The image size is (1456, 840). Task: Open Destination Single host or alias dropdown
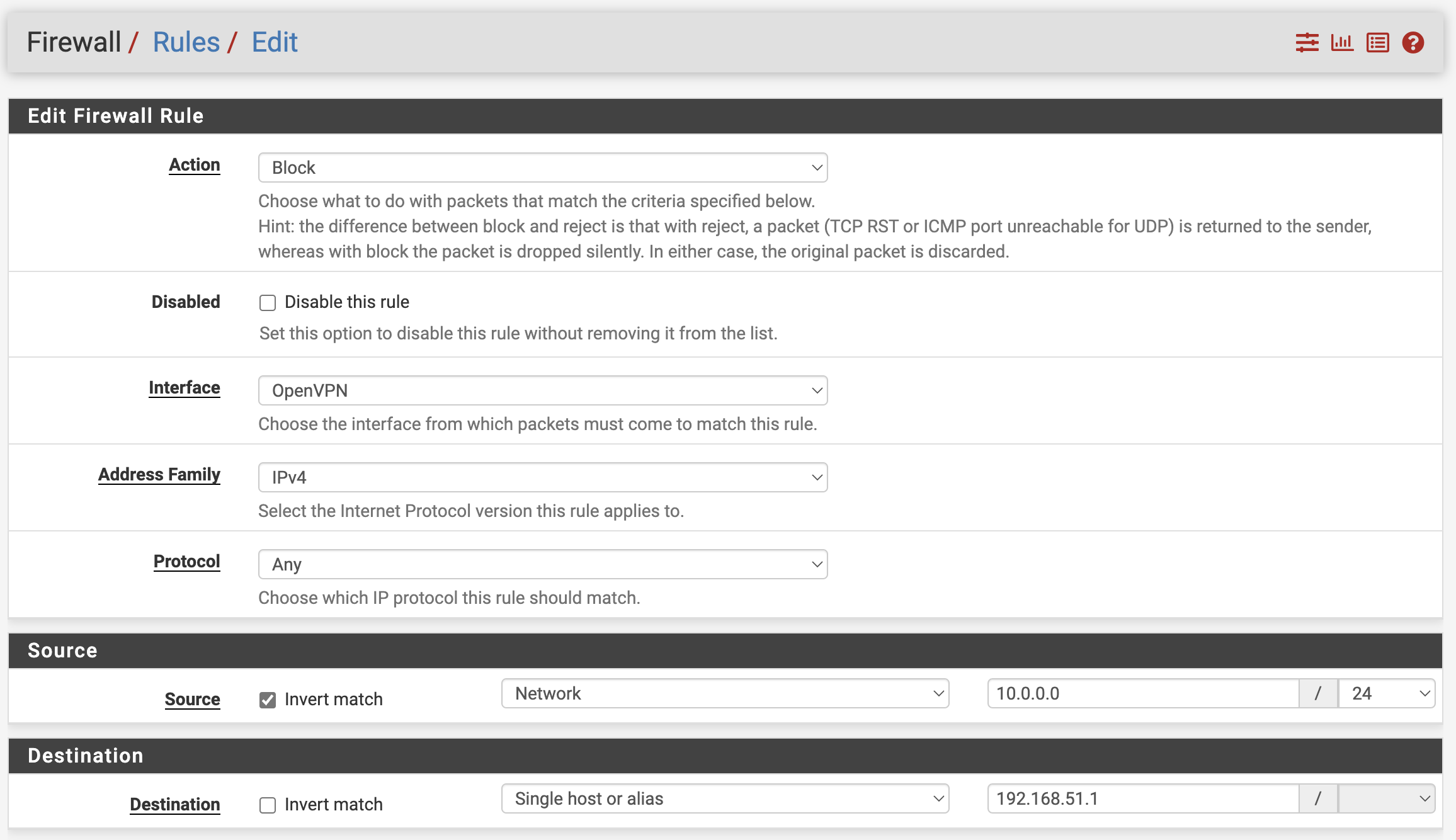tap(725, 798)
